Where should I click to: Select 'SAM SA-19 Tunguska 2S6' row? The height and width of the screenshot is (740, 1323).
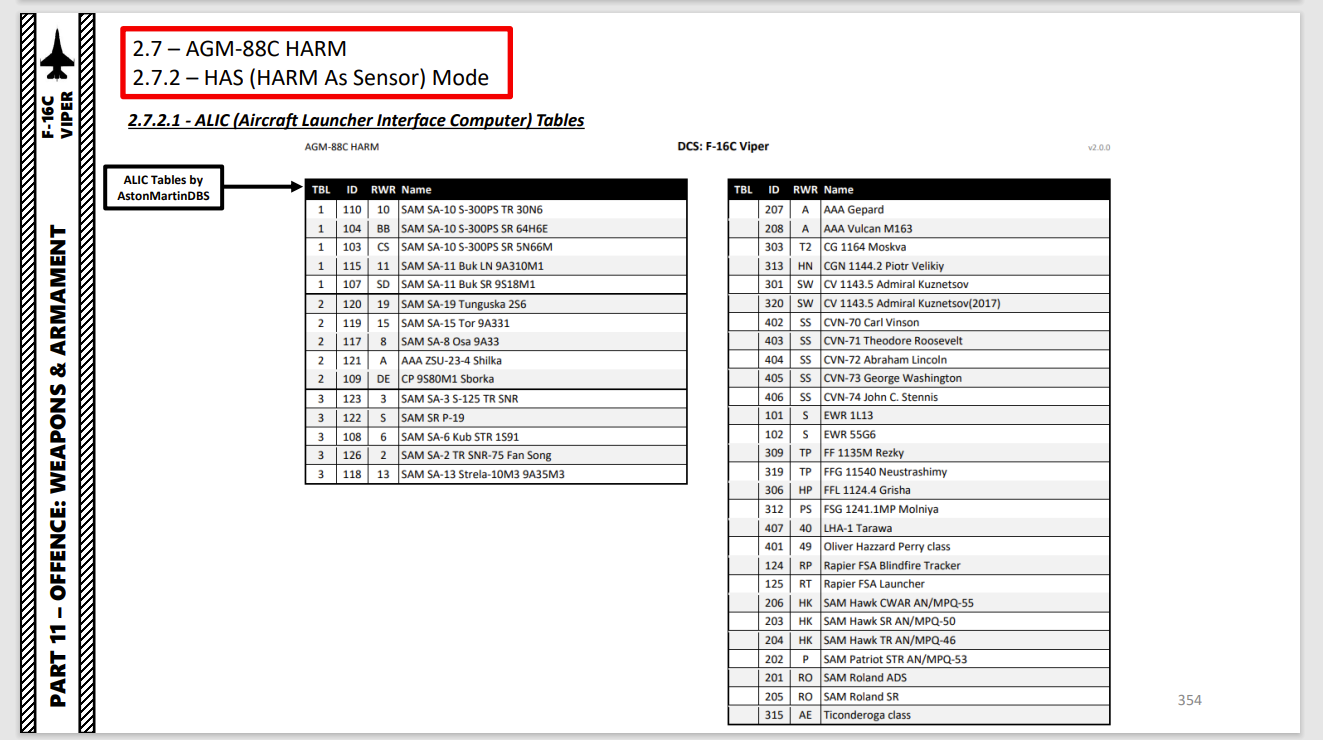[496, 304]
